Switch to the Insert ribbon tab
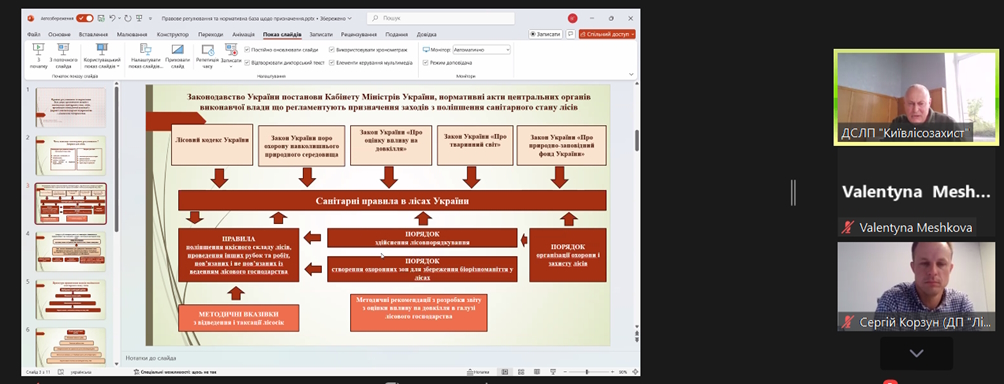1004x384 pixels. [93, 35]
